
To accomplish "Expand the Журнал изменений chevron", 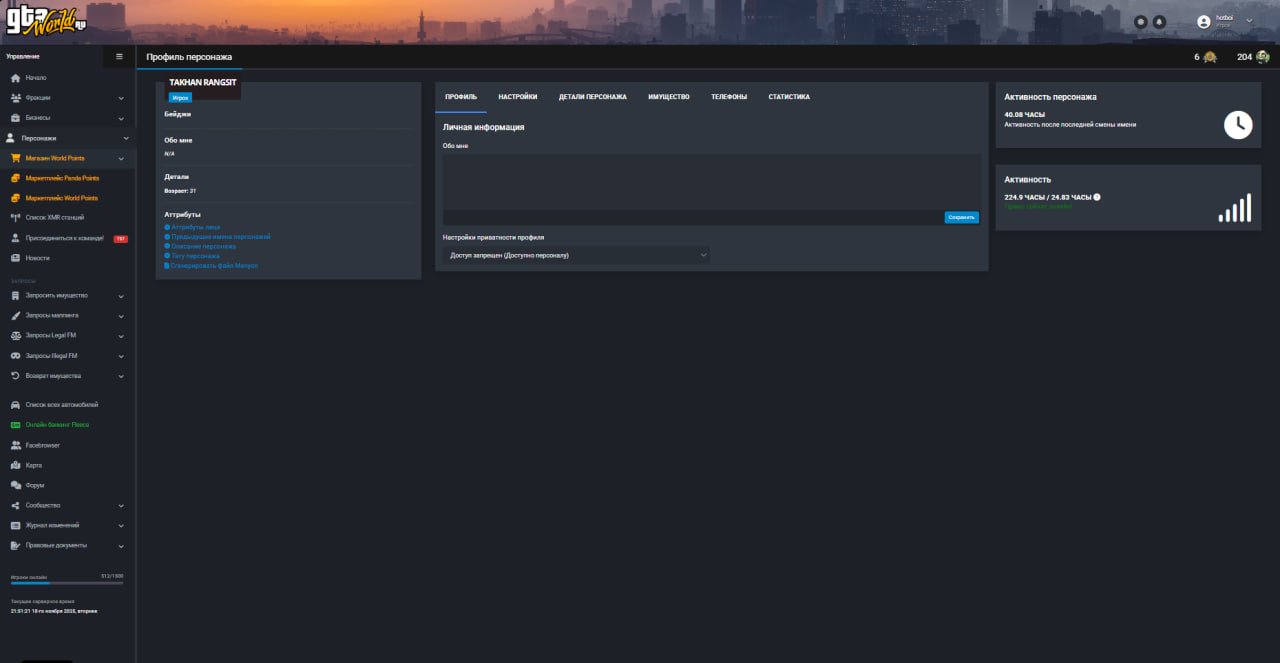I will 121,526.
